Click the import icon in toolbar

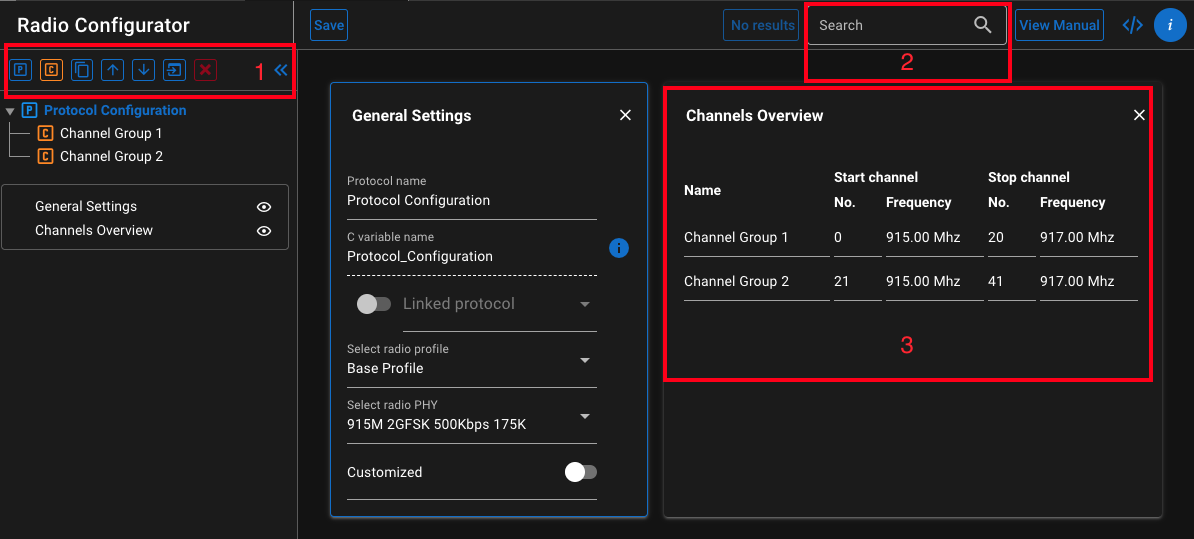pos(175,70)
